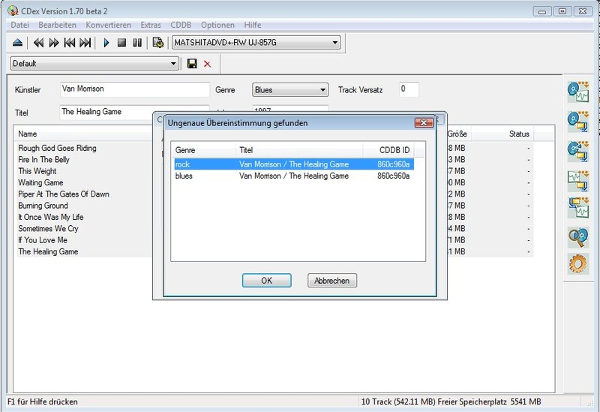
Task: Open the settings icon beside the drive selector
Action: tap(158, 42)
